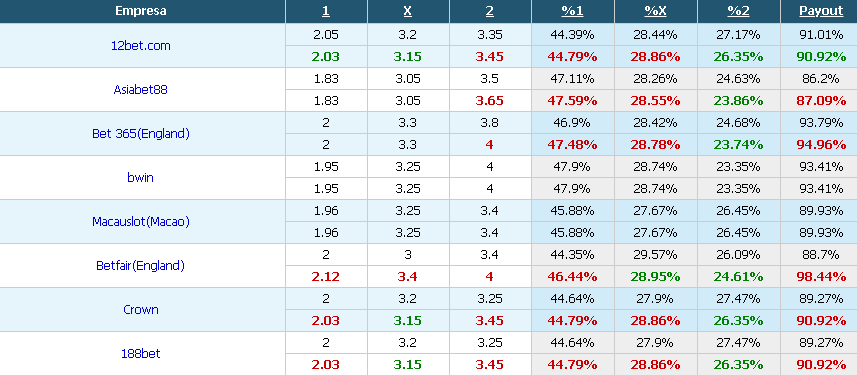Open the 12bet.com bookmaker link

tap(140, 46)
